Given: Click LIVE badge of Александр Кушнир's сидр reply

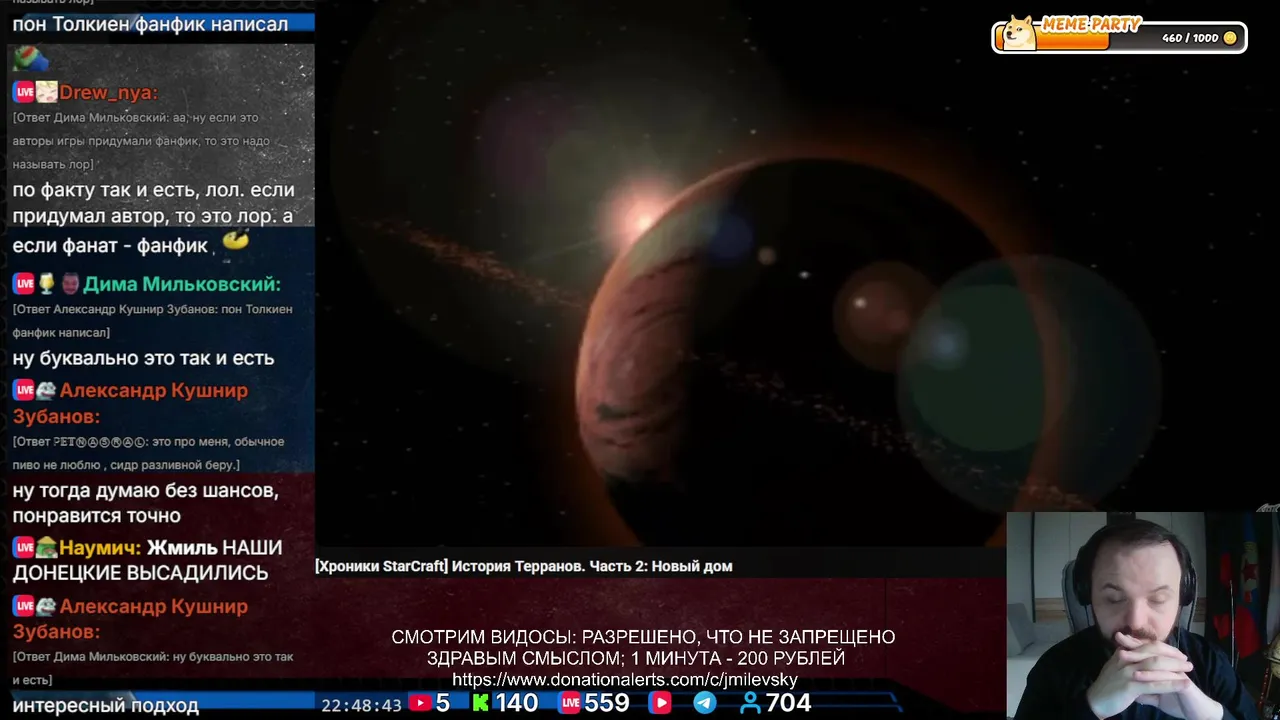Looking at the screenshot, I should point(24,390).
